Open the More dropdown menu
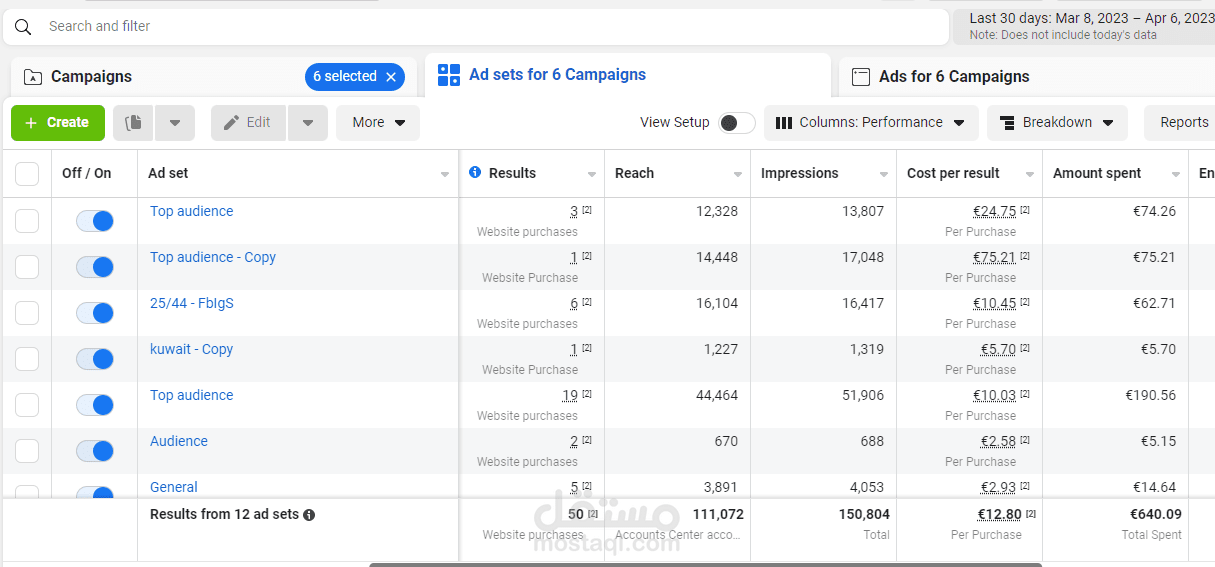 click(378, 123)
